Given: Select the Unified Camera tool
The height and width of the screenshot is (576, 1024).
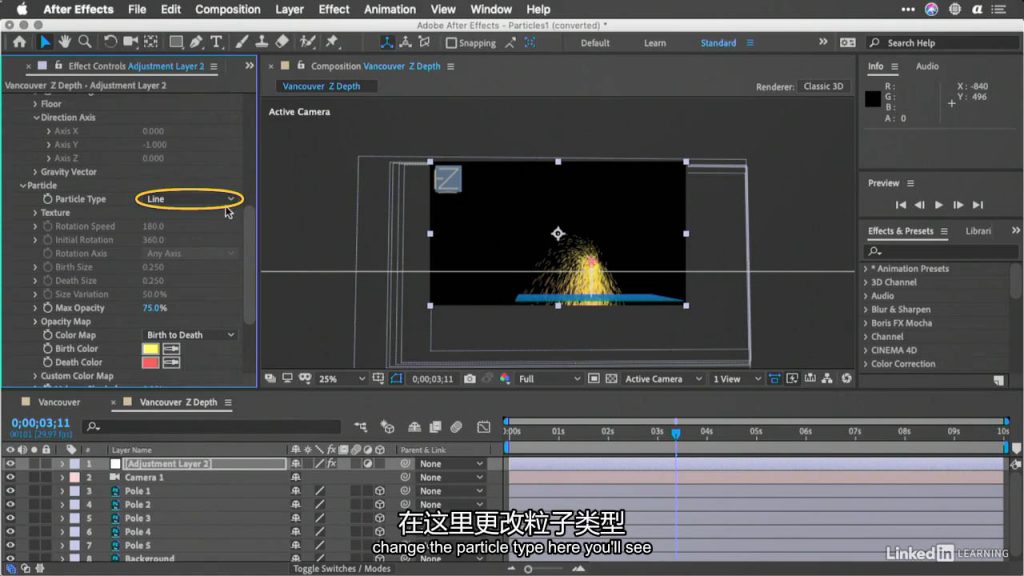Looking at the screenshot, I should point(131,42).
